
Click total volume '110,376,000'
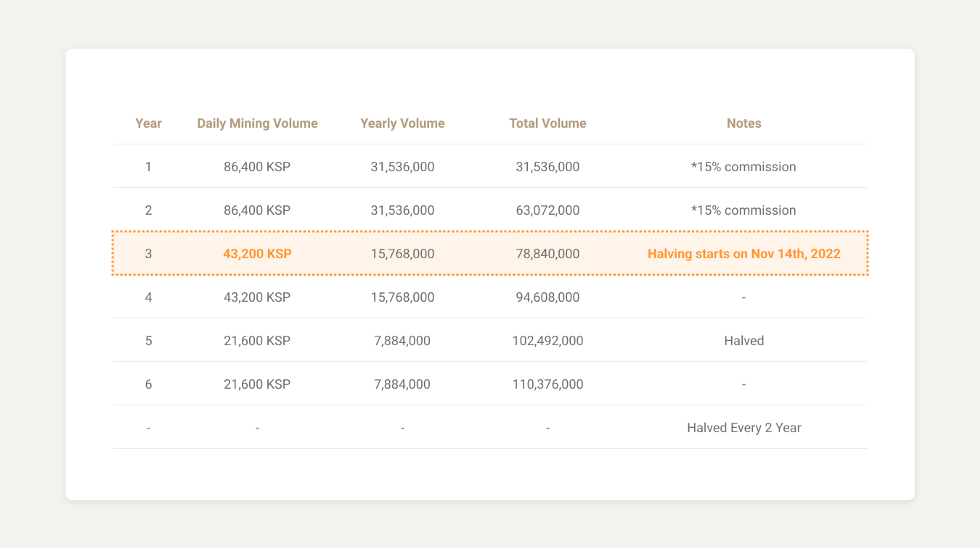click(x=548, y=384)
